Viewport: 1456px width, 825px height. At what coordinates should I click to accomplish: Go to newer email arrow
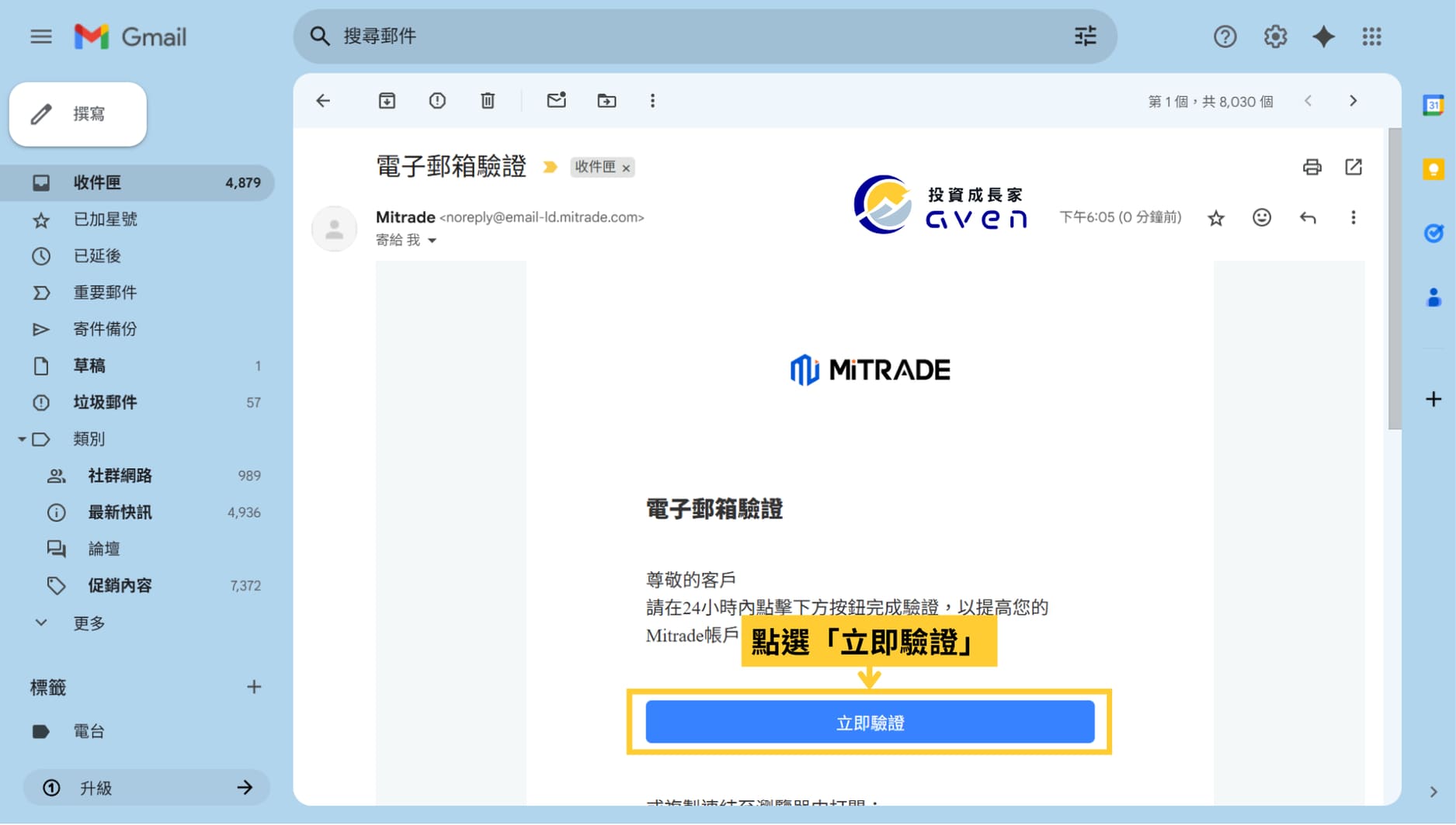1308,101
